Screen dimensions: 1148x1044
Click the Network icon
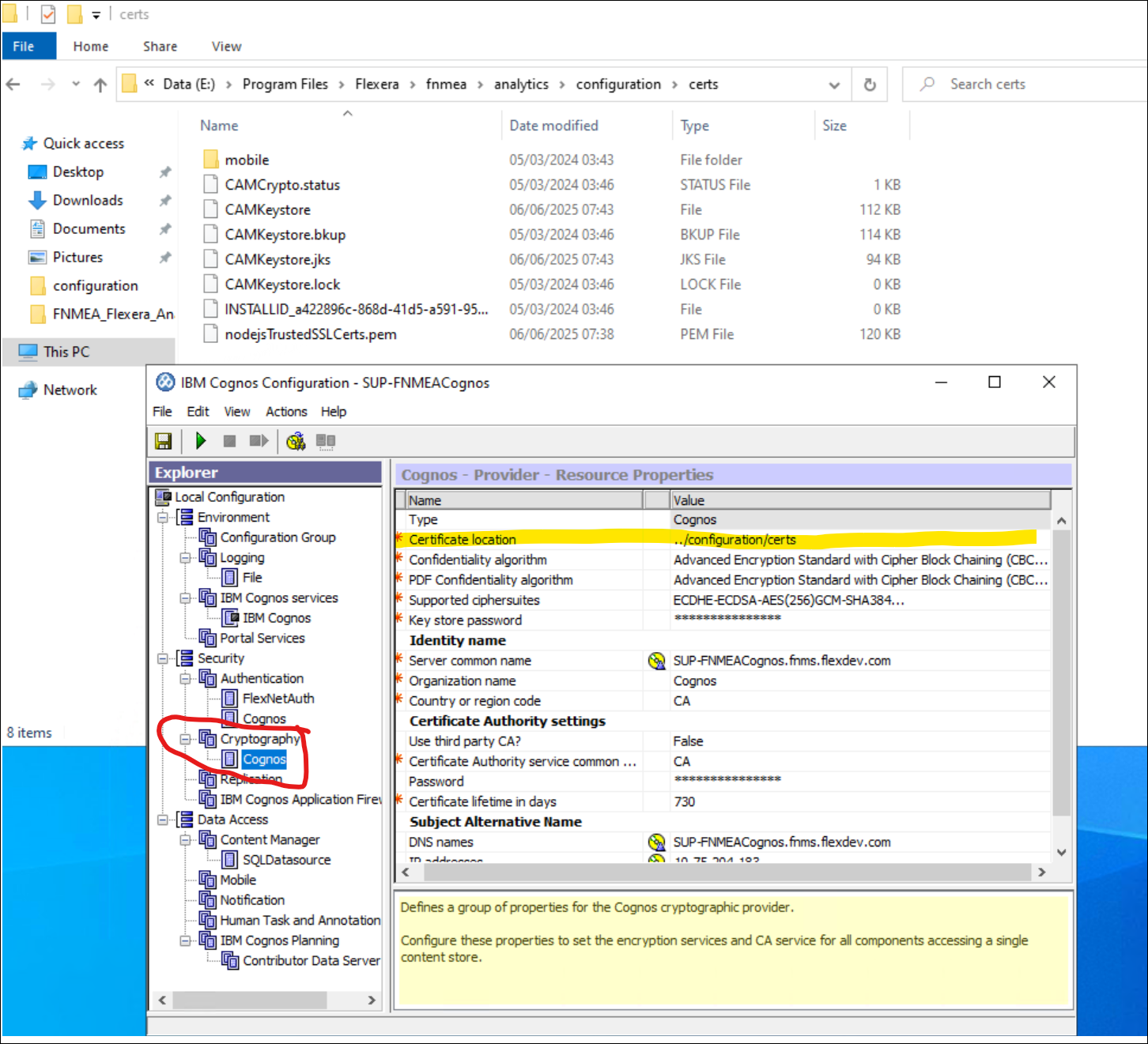[28, 390]
